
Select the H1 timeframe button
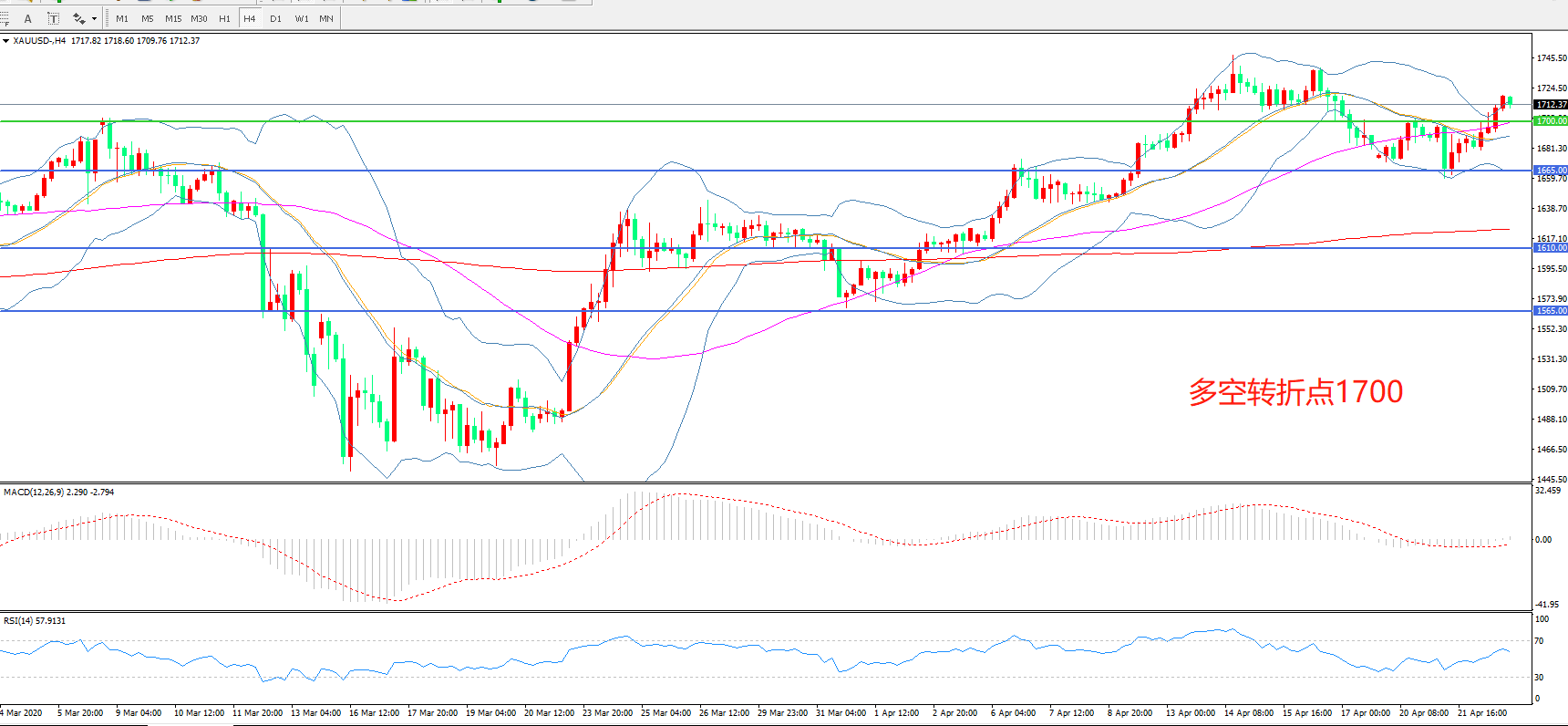coord(224,18)
